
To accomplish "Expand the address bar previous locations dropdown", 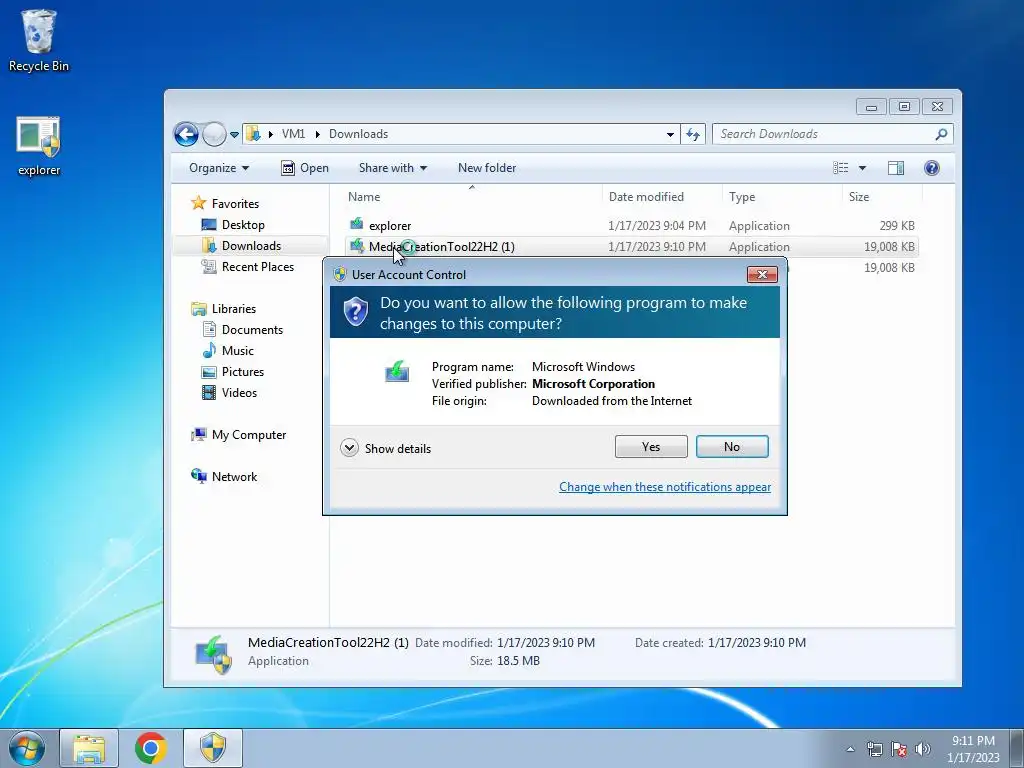I will tap(670, 135).
